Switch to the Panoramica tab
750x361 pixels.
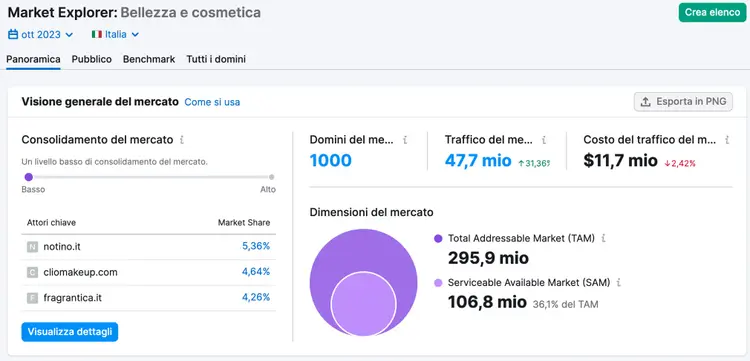[x=33, y=59]
